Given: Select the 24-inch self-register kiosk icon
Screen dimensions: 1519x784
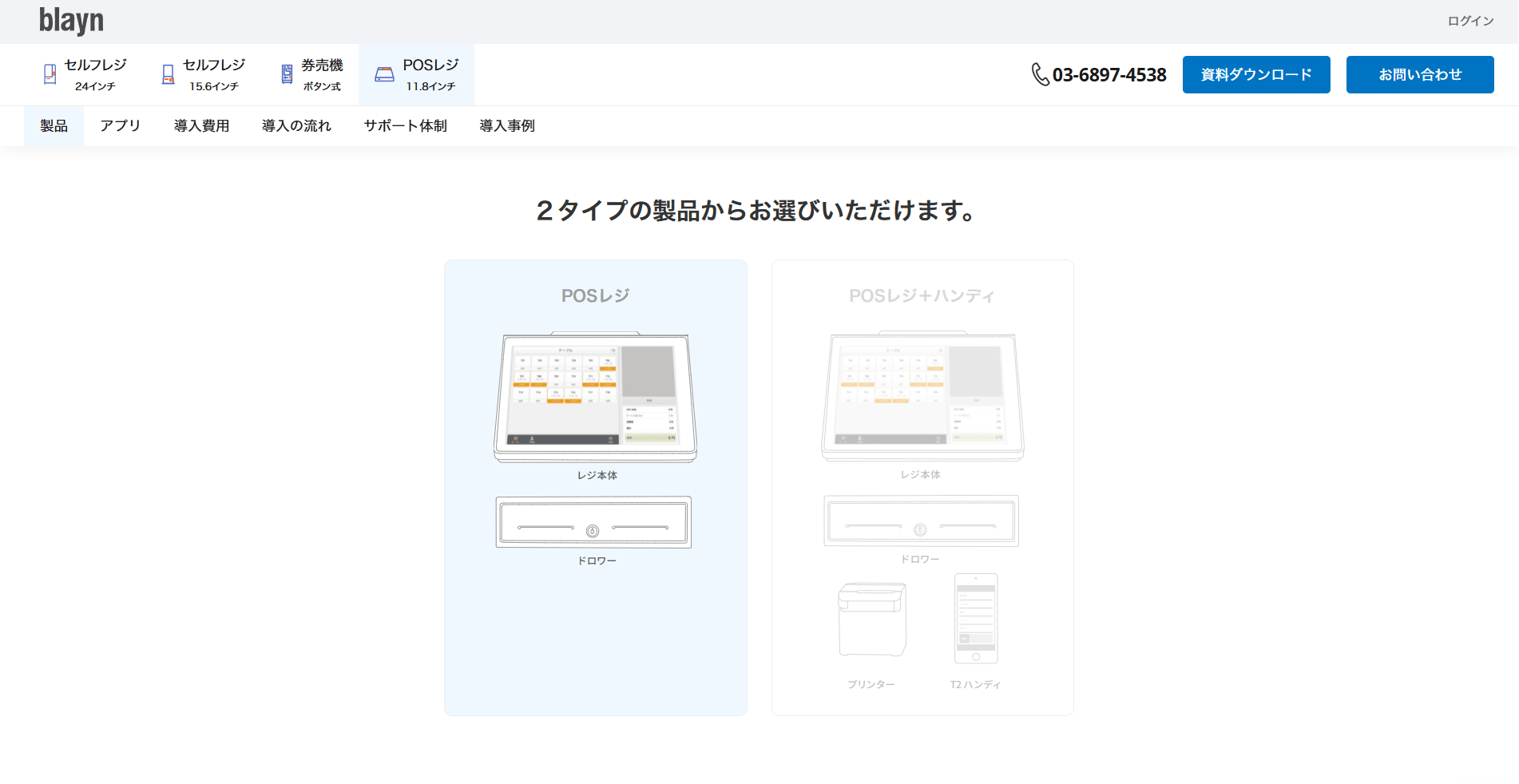Looking at the screenshot, I should click(50, 74).
